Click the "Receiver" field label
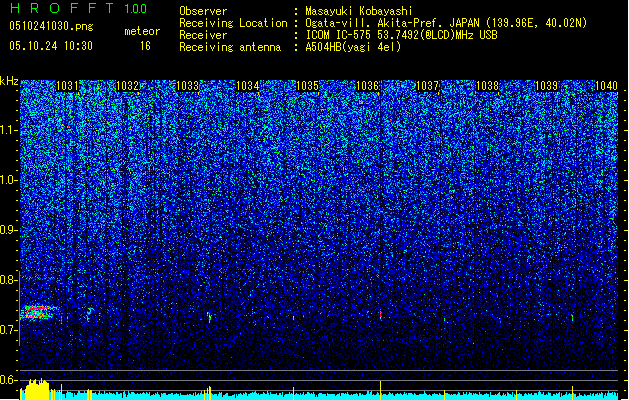The height and width of the screenshot is (400, 629). point(203,35)
